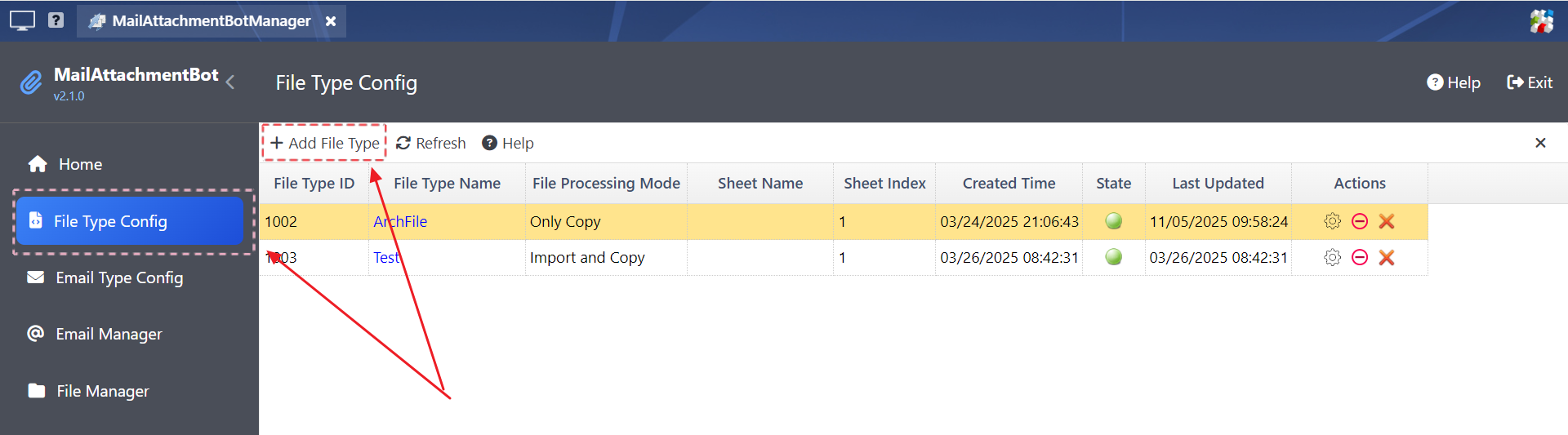1568x435 pixels.
Task: Open Email Type Config in sidebar
Action: coord(119,277)
